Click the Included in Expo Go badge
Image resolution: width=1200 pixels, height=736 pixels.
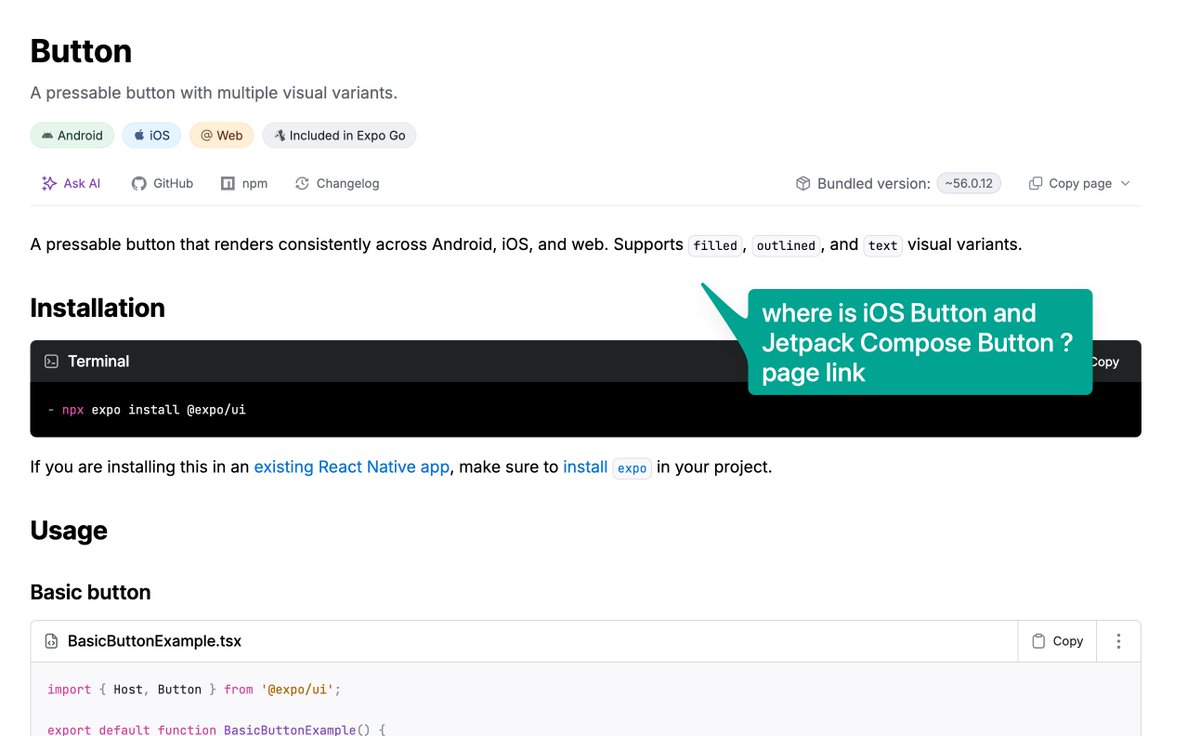pos(339,135)
